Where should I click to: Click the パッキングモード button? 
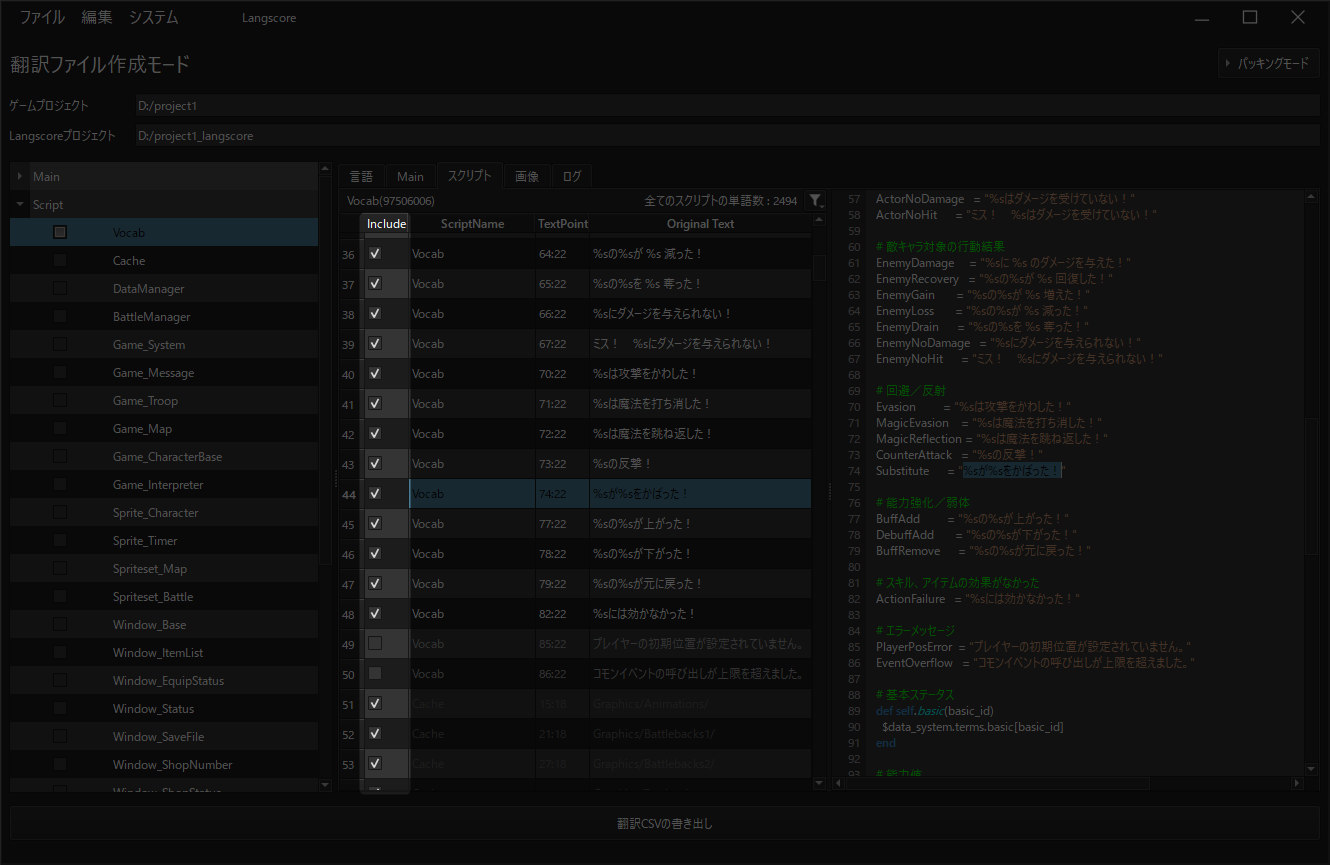tap(1268, 63)
